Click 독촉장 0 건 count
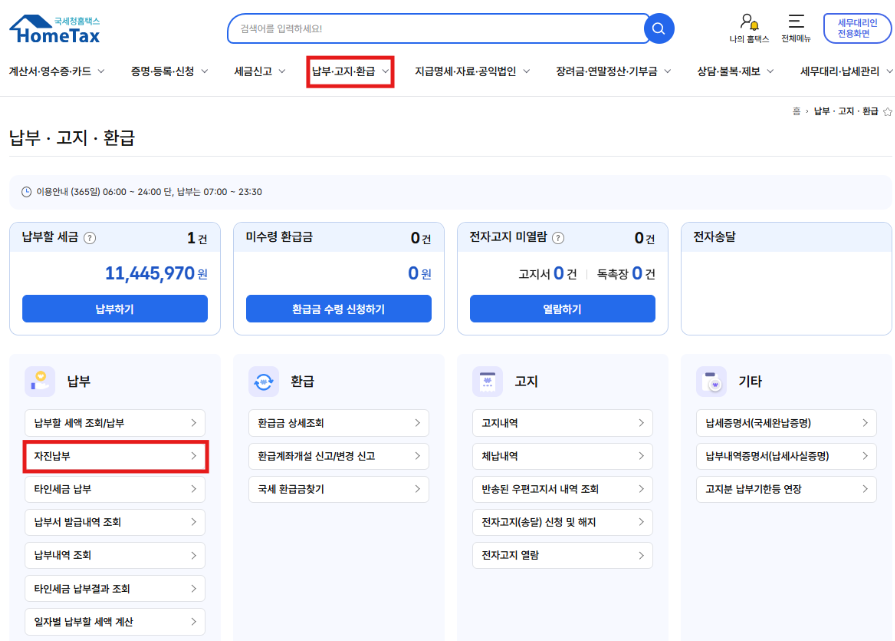Viewport: 895px width, 641px height. point(626,274)
